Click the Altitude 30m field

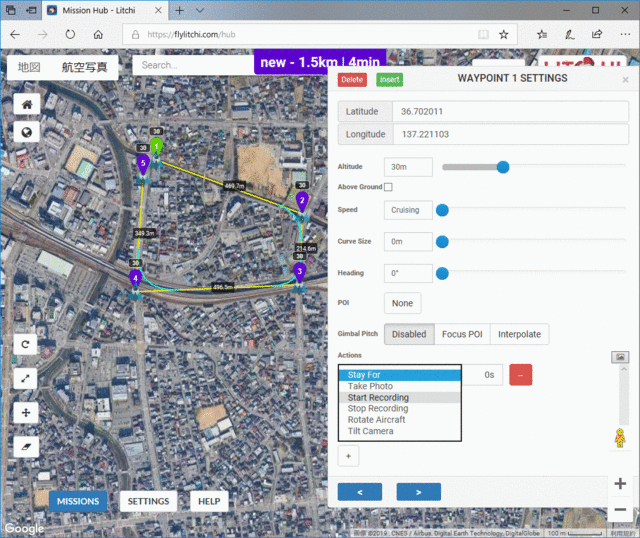point(408,167)
